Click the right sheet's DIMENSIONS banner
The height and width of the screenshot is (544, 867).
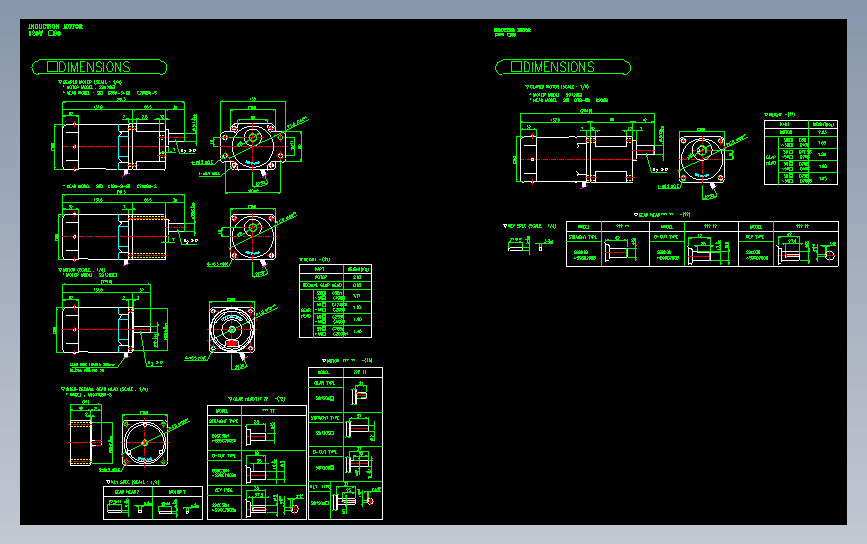pyautogui.click(x=563, y=67)
